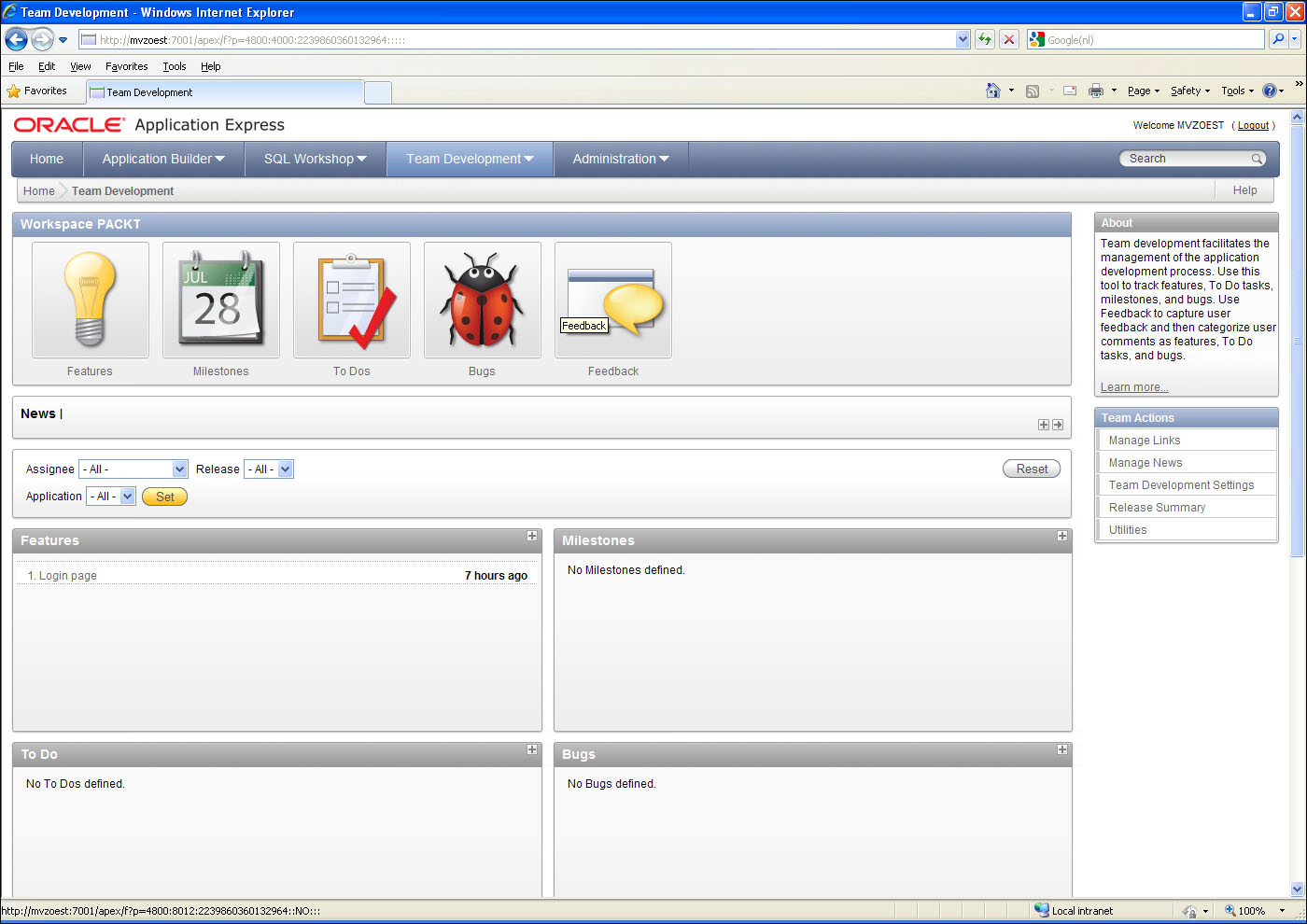Viewport: 1307px width, 924px height.
Task: Click the Help link on breadcrumb bar
Action: (x=1244, y=190)
